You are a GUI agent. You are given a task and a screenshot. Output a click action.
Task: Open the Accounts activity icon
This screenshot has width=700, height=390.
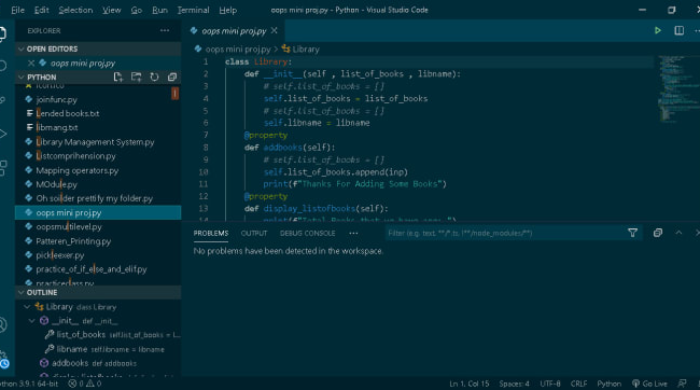tap(3, 325)
